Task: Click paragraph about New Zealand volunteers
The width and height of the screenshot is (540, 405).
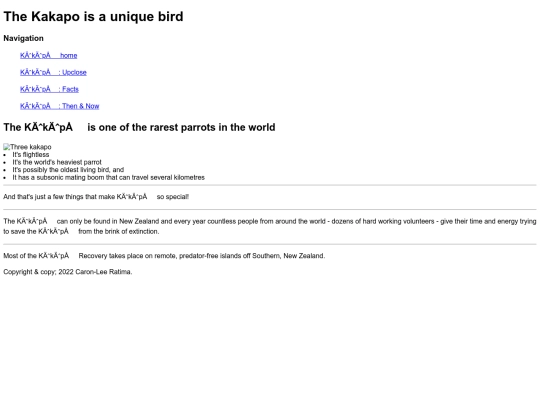Action: [x=270, y=226]
